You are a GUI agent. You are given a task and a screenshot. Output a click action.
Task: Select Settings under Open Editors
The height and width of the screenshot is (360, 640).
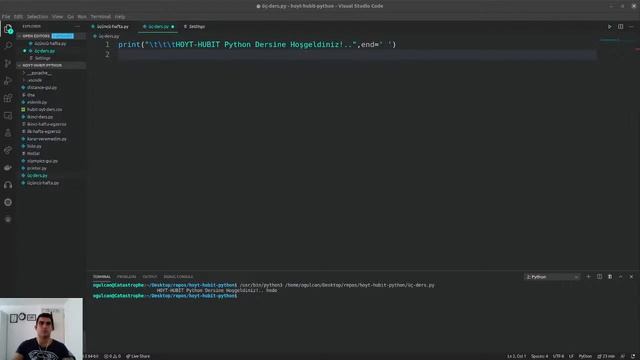point(42,58)
